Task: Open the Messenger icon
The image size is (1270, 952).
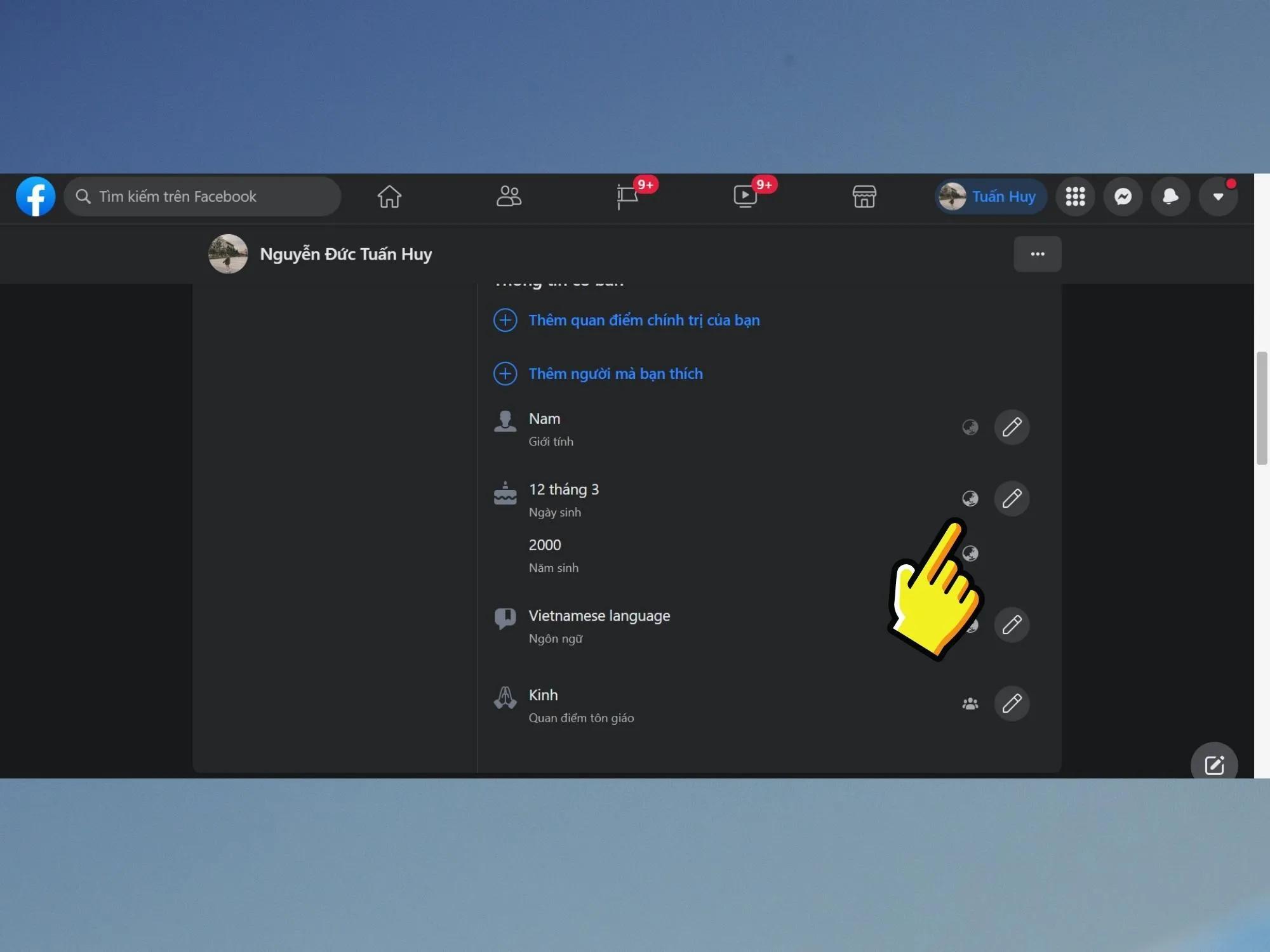Action: [1123, 196]
